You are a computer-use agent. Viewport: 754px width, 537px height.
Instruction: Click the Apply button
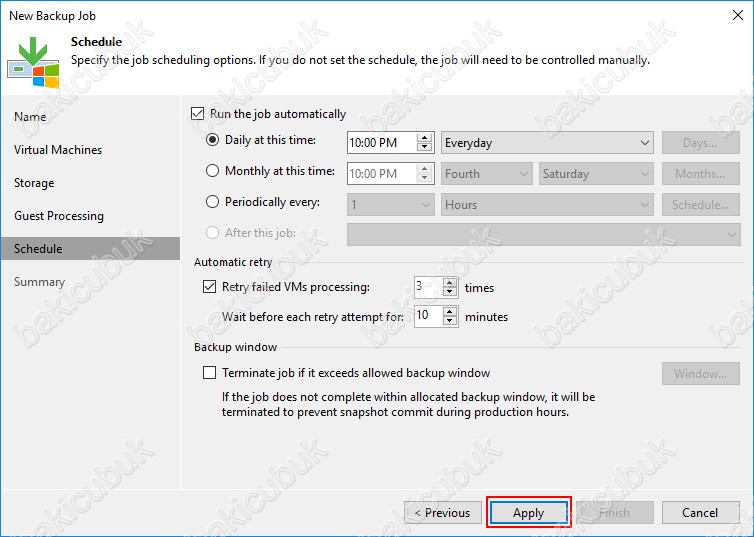[x=528, y=512]
